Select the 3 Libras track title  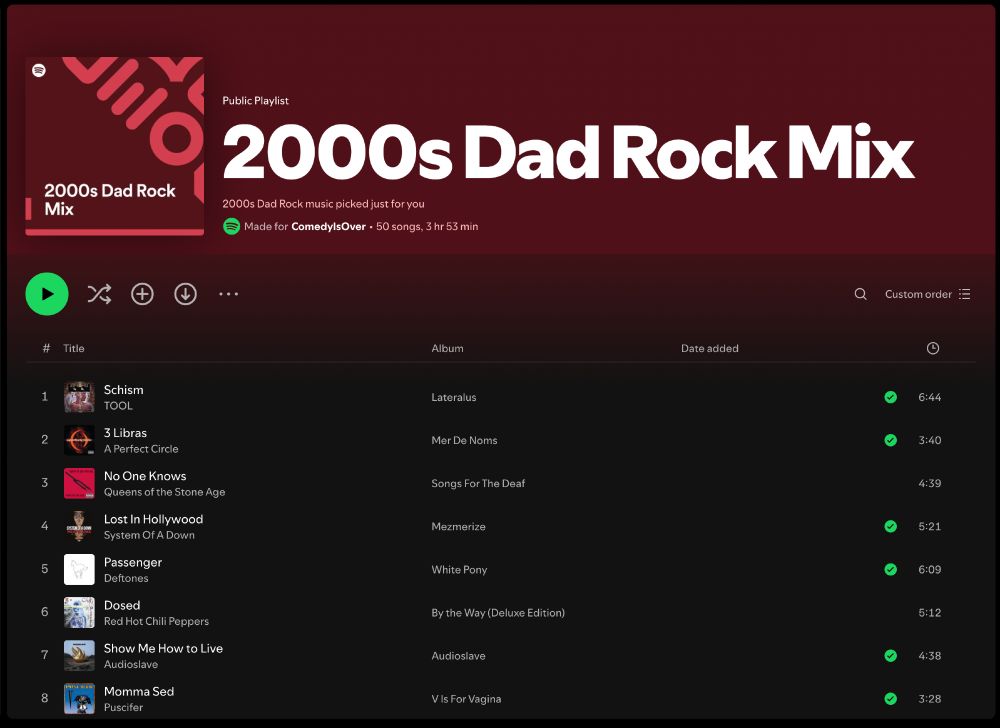pos(125,433)
